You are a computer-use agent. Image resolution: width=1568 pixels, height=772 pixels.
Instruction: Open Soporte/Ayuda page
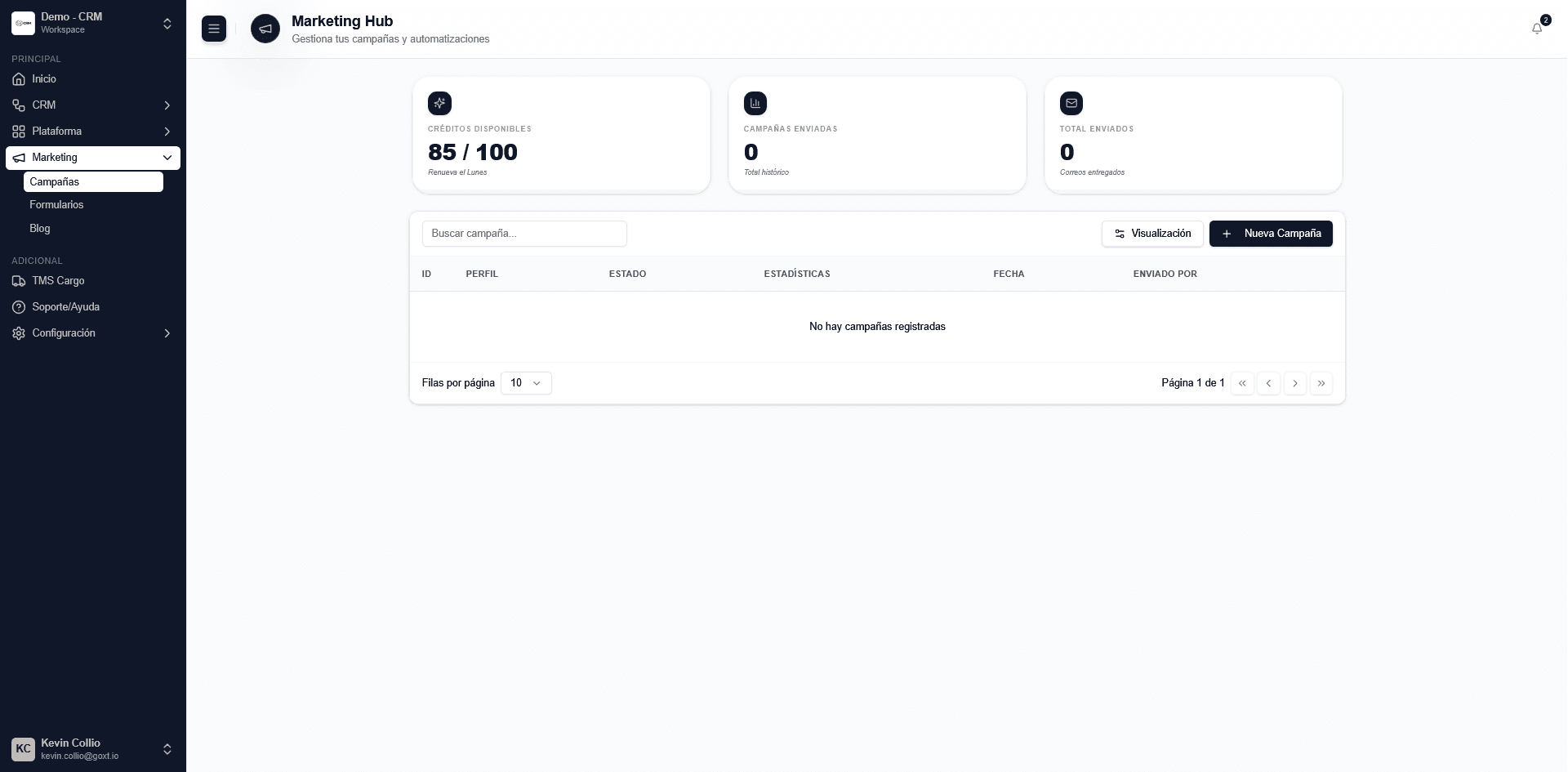pyautogui.click(x=93, y=307)
